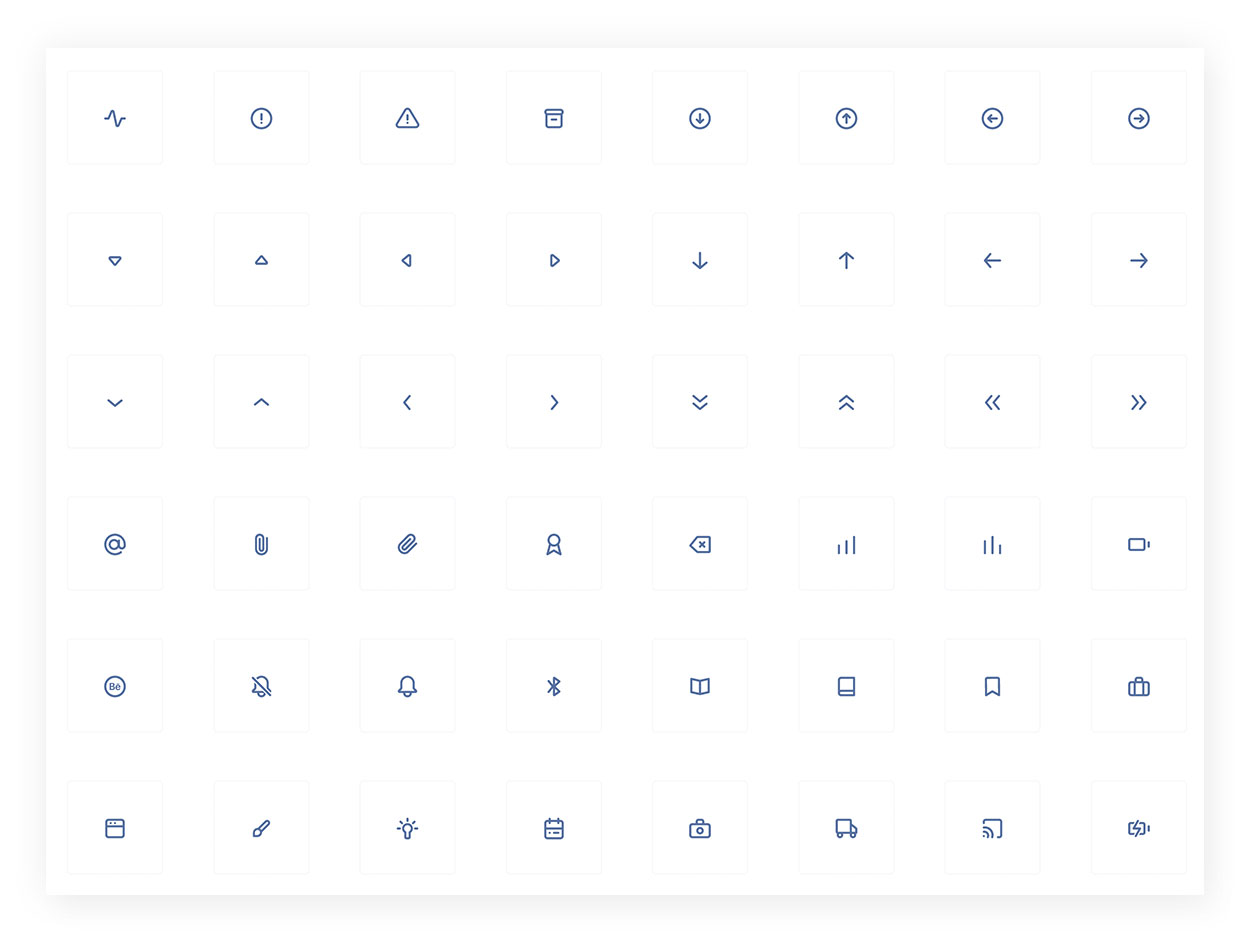The width and height of the screenshot is (1251, 937).
Task: Select the Bluetooth symbol icon
Action: point(554,686)
